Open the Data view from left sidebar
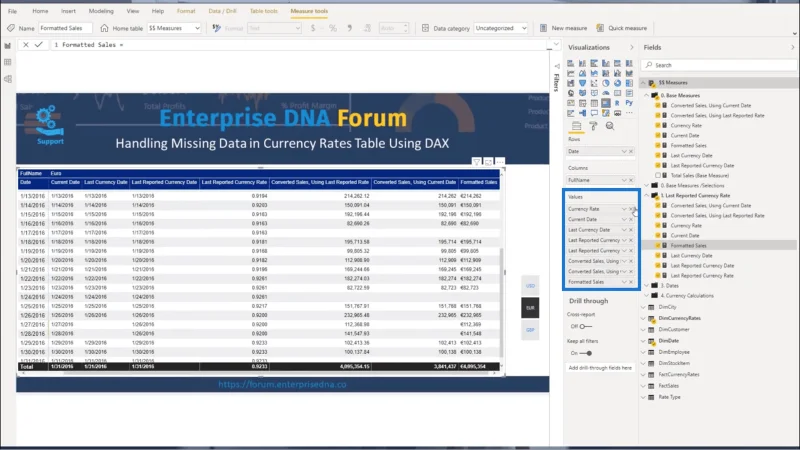This screenshot has width=800, height=450. (8, 62)
